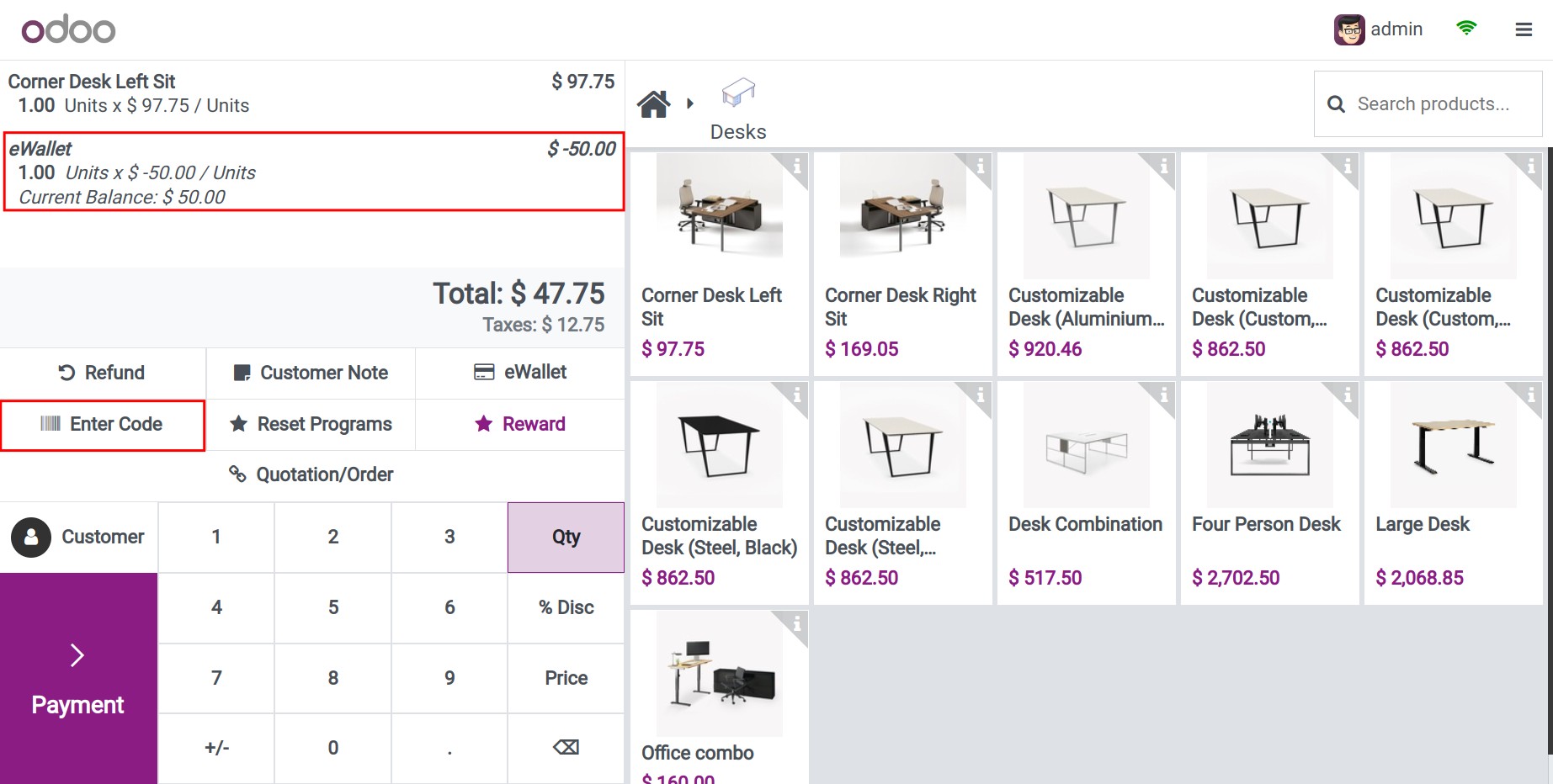Switch numpad to Price mode

(566, 678)
